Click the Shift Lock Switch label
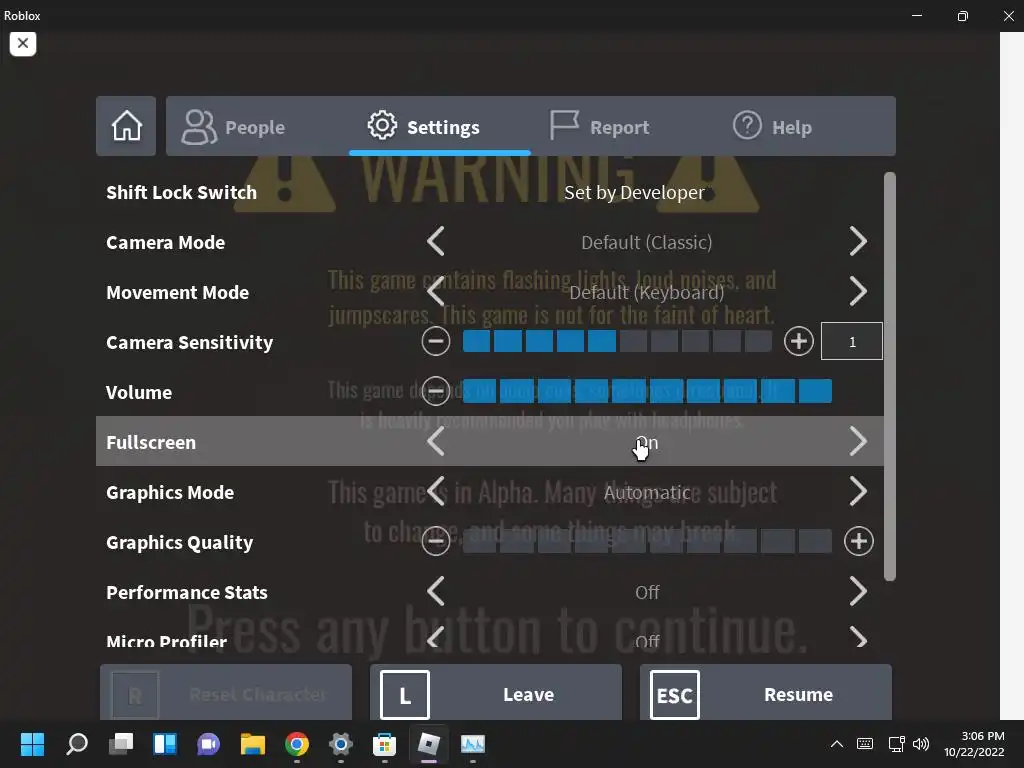The image size is (1024, 768). pyautogui.click(x=182, y=192)
